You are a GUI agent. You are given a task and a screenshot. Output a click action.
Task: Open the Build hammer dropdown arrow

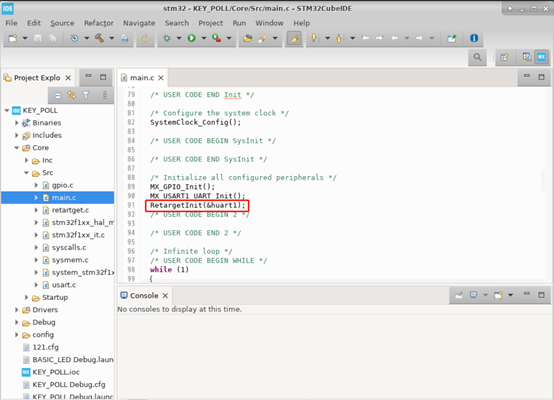(111, 38)
